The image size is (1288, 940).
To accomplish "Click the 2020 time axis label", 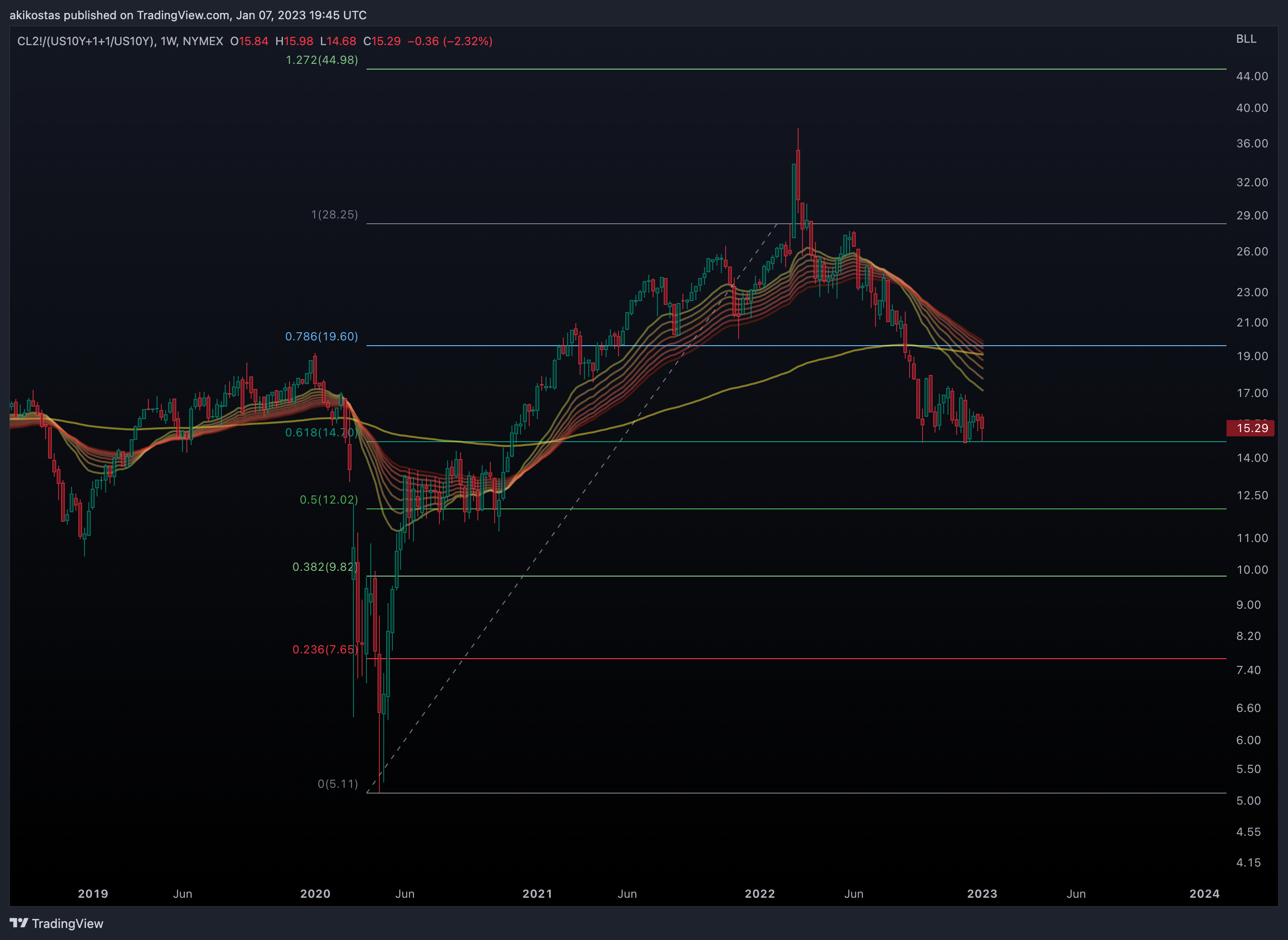I will pyautogui.click(x=316, y=894).
